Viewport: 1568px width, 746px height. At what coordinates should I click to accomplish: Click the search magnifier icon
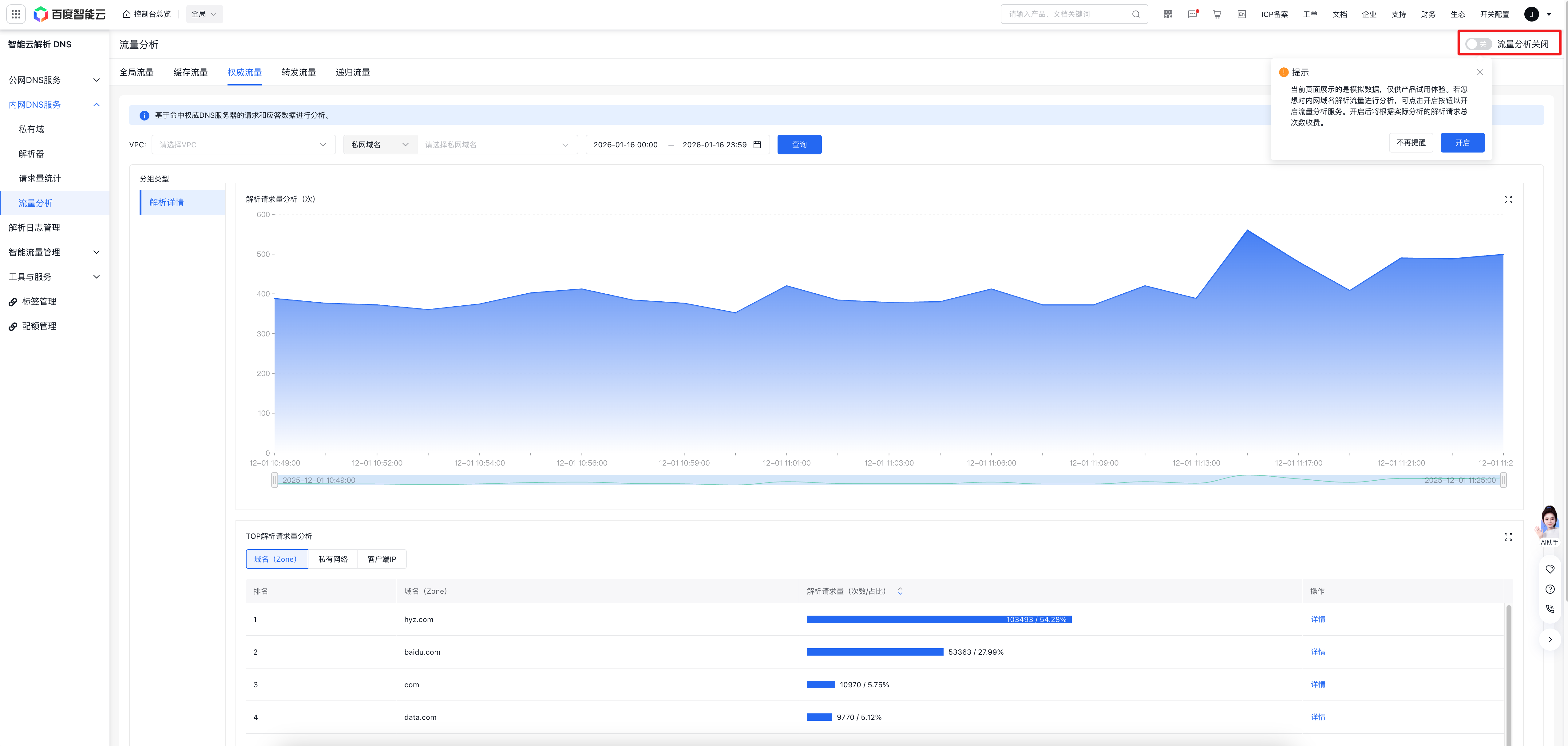pyautogui.click(x=1136, y=14)
